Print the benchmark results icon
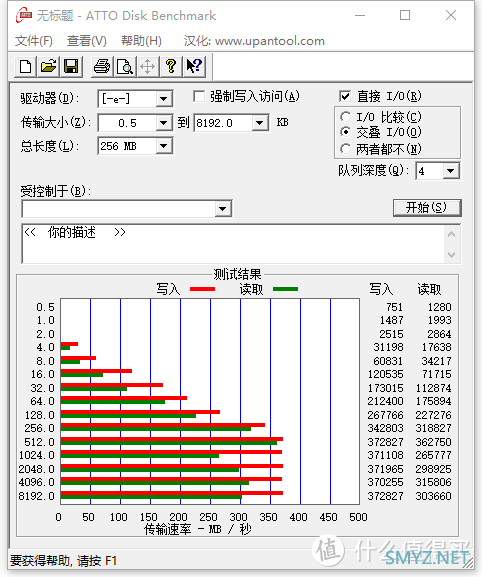The height and width of the screenshot is (577, 482). click(102, 67)
